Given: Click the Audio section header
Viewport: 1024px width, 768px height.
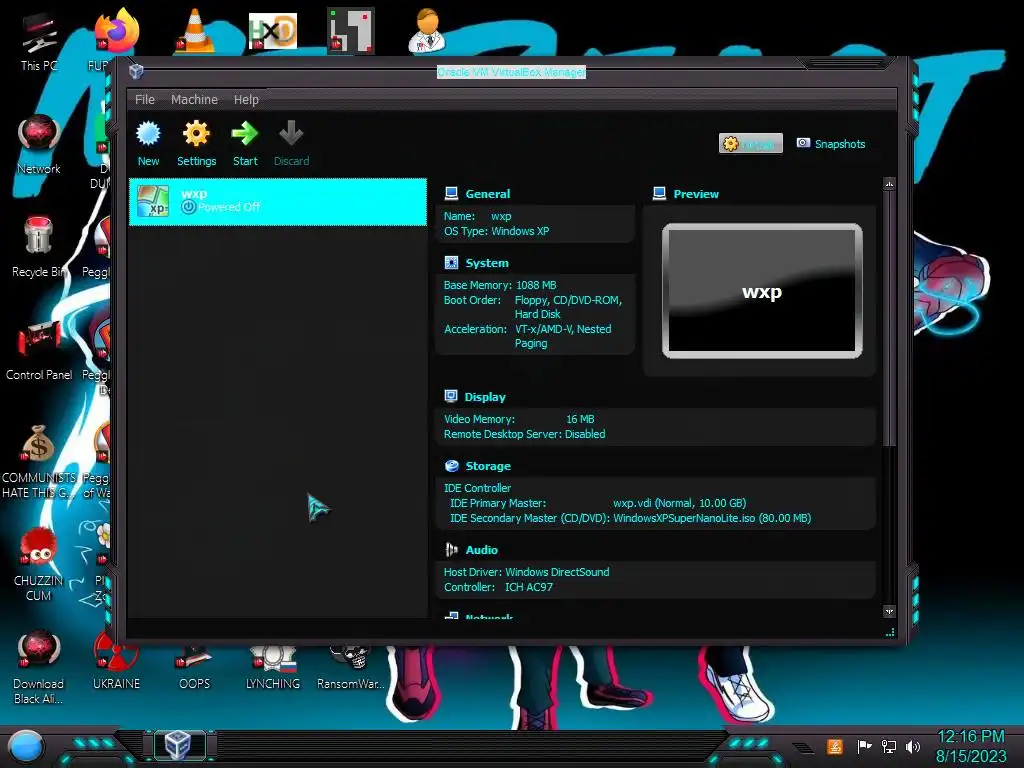Looking at the screenshot, I should click(x=481, y=550).
